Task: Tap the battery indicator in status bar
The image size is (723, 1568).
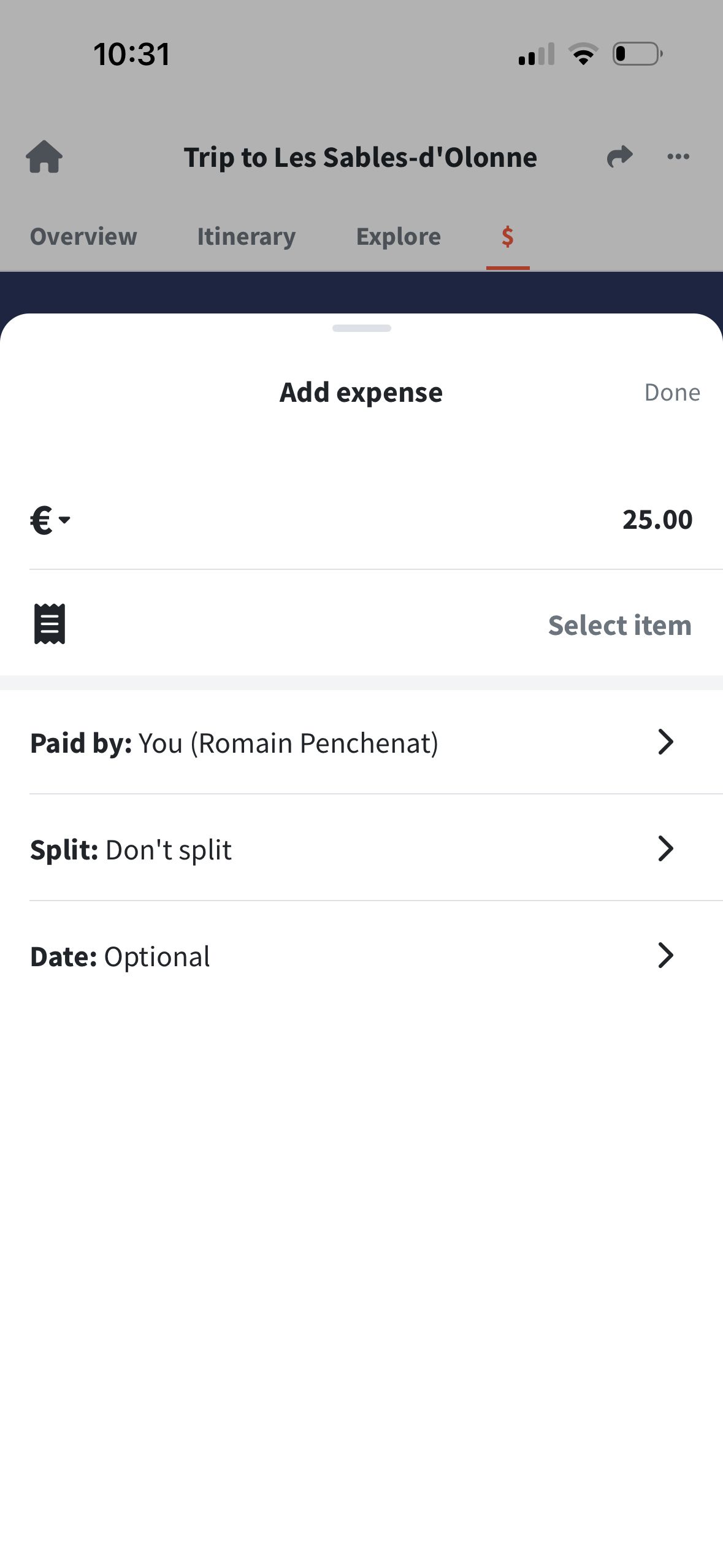Action: click(x=638, y=54)
